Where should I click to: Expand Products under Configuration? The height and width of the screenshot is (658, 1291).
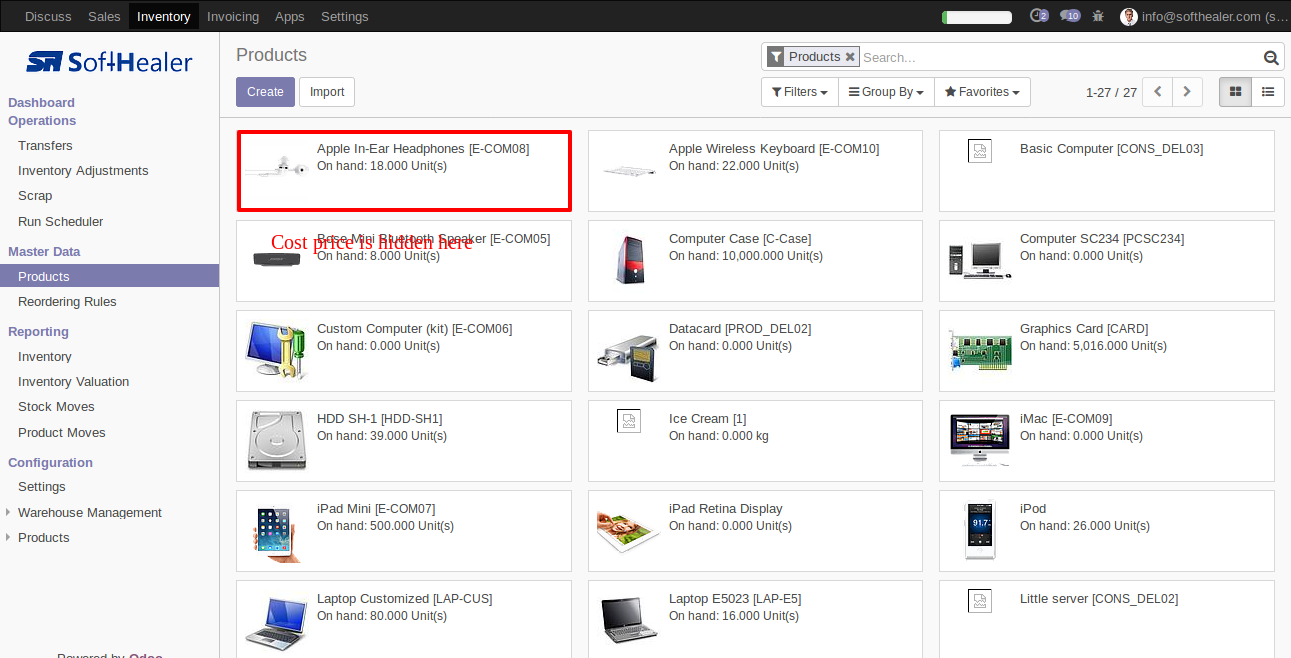coord(44,537)
